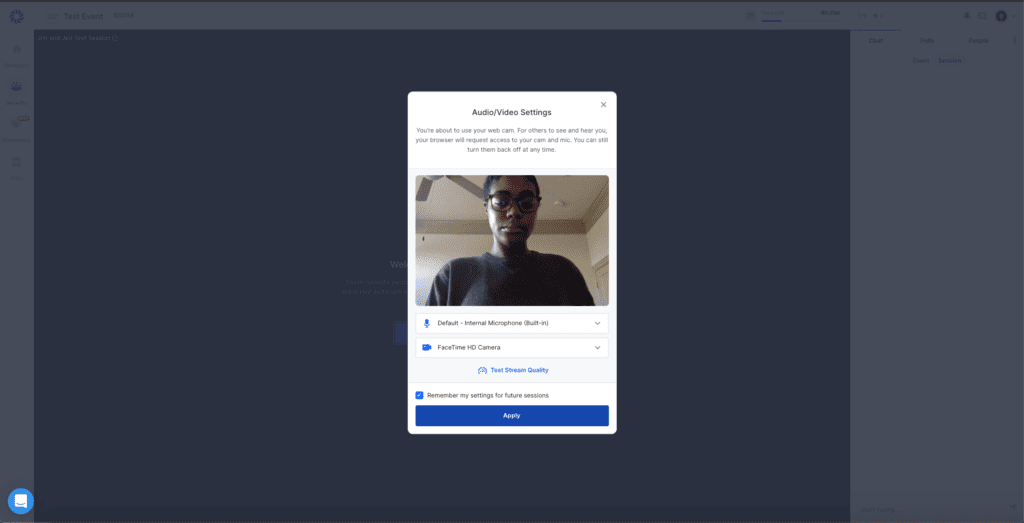Open Sessions in the sidebar

pyautogui.click(x=16, y=93)
